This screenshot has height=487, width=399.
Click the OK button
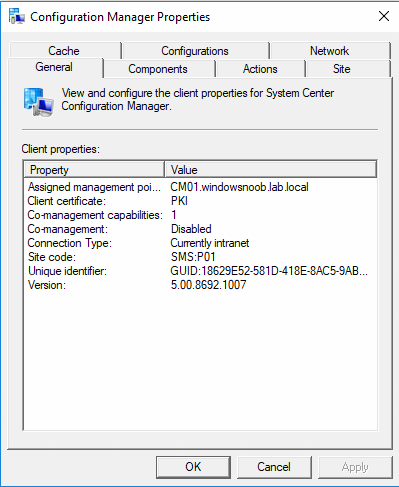pos(193,467)
